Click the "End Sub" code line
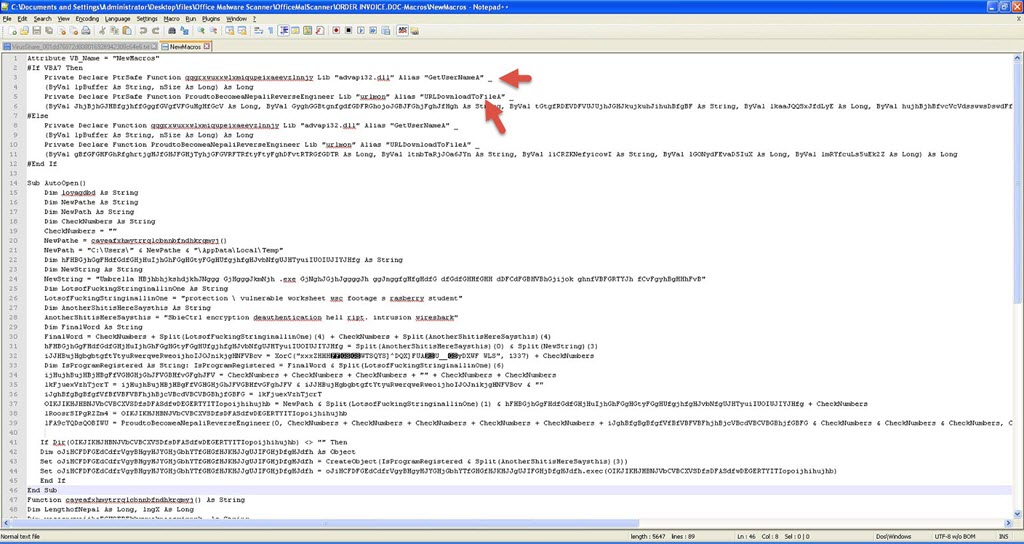This screenshot has width=1024, height=544. pos(40,490)
